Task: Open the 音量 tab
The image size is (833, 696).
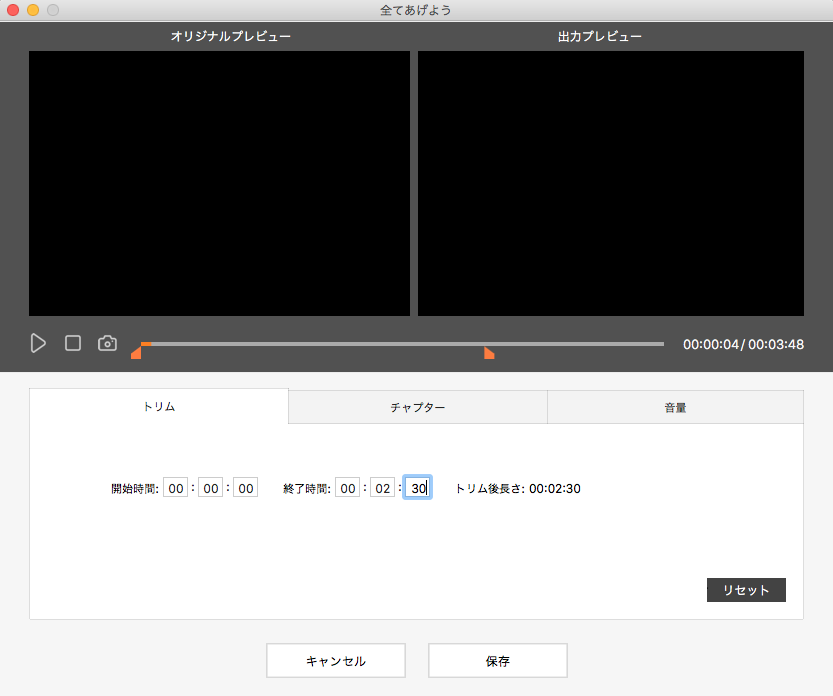Action: coord(675,408)
